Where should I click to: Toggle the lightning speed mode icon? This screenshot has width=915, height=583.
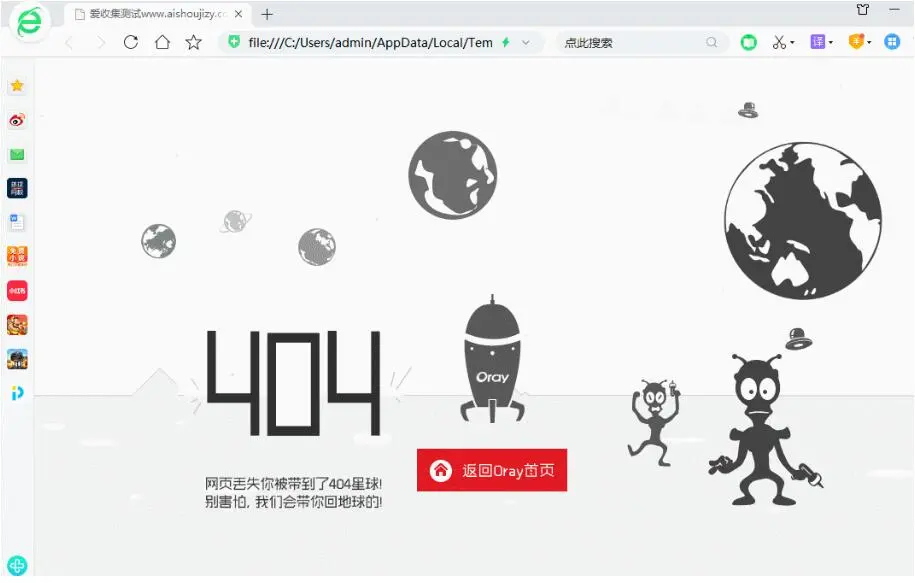(x=506, y=42)
